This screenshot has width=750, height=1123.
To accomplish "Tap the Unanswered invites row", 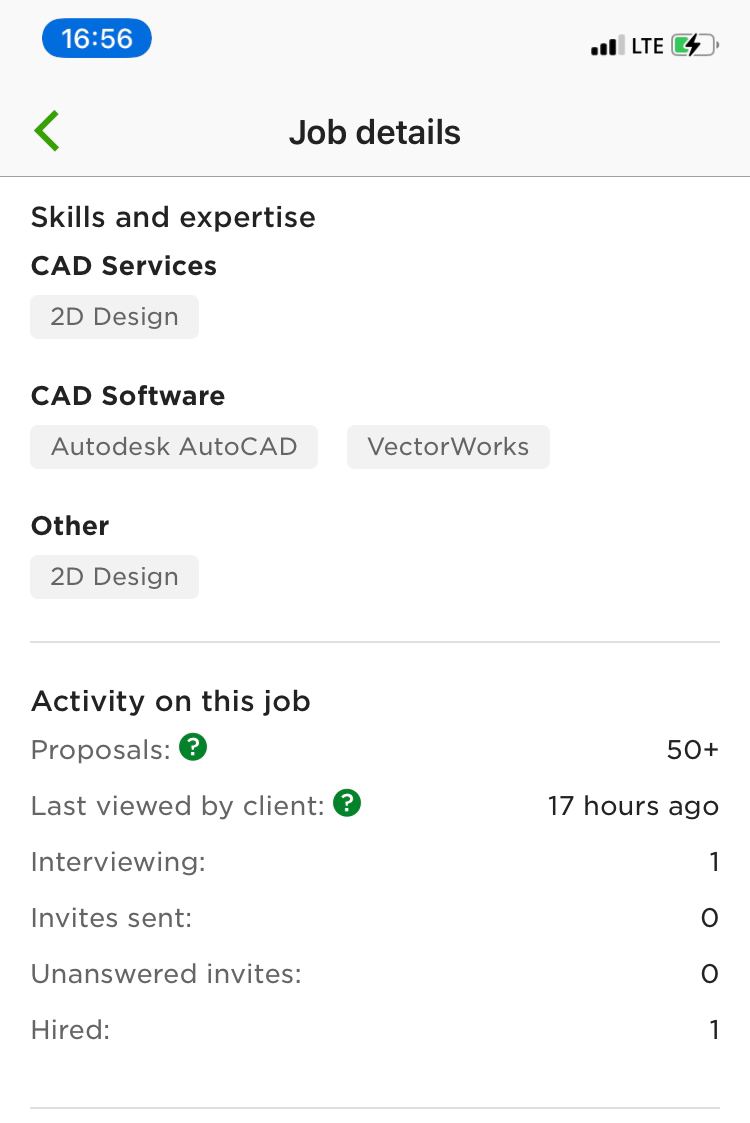I will pos(375,973).
